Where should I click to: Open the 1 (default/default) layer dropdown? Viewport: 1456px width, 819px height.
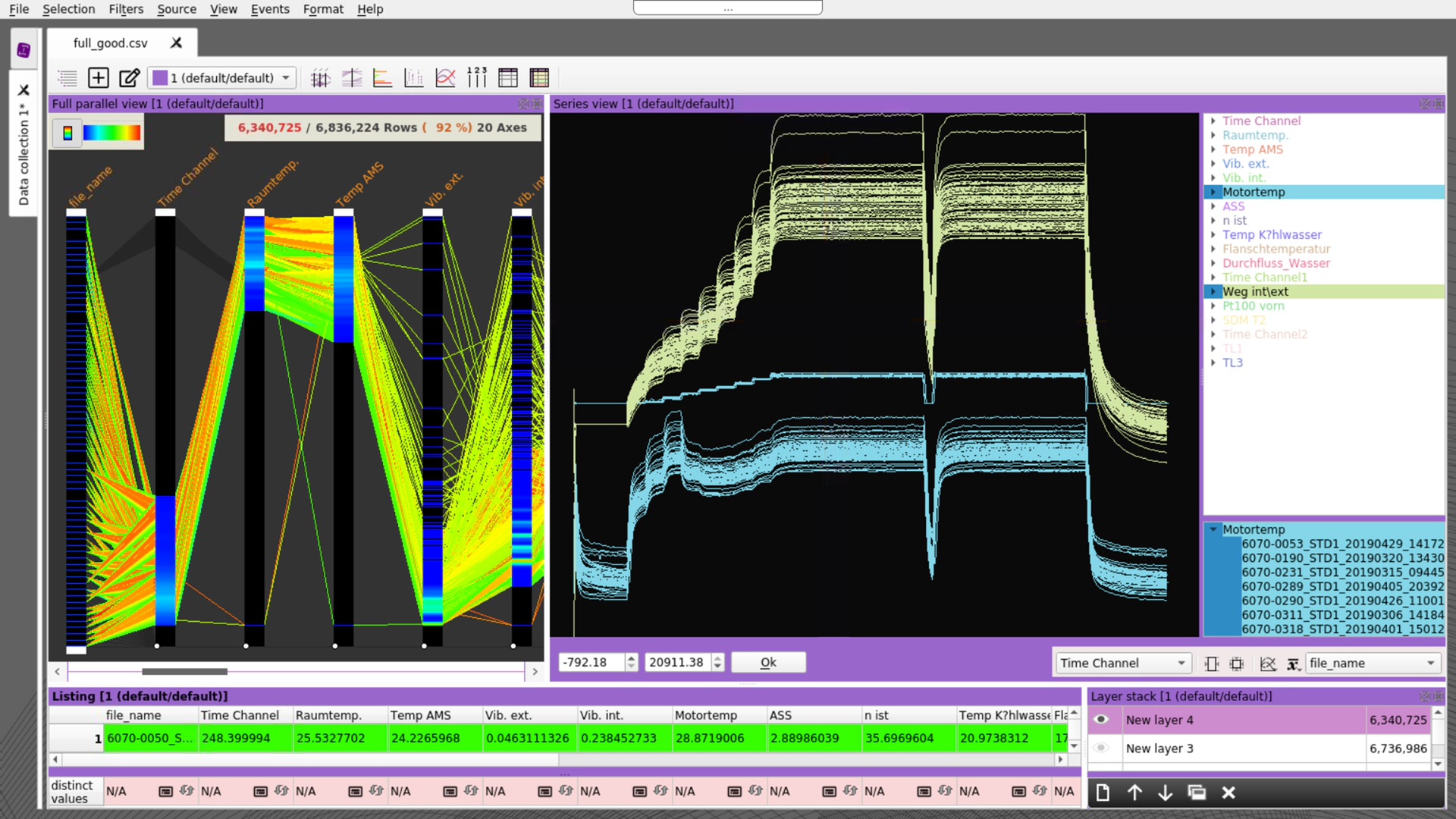coord(222,78)
